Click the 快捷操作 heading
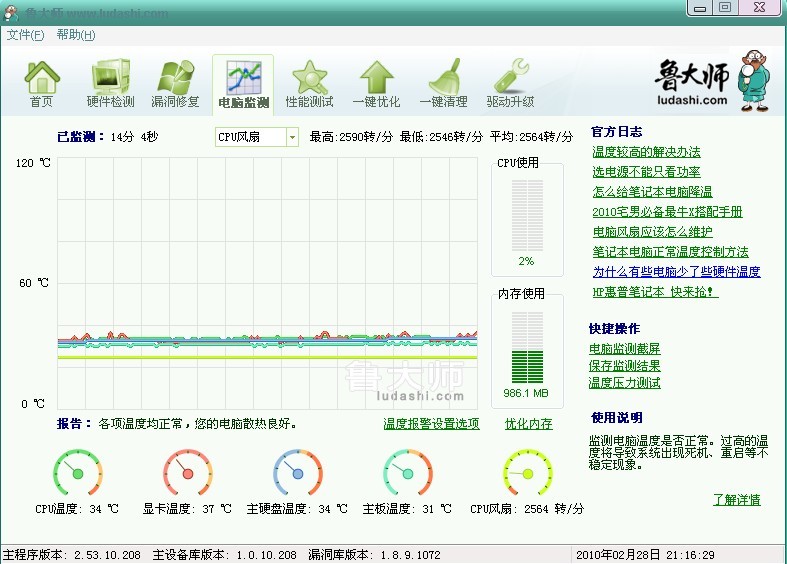This screenshot has height=564, width=787. point(614,329)
